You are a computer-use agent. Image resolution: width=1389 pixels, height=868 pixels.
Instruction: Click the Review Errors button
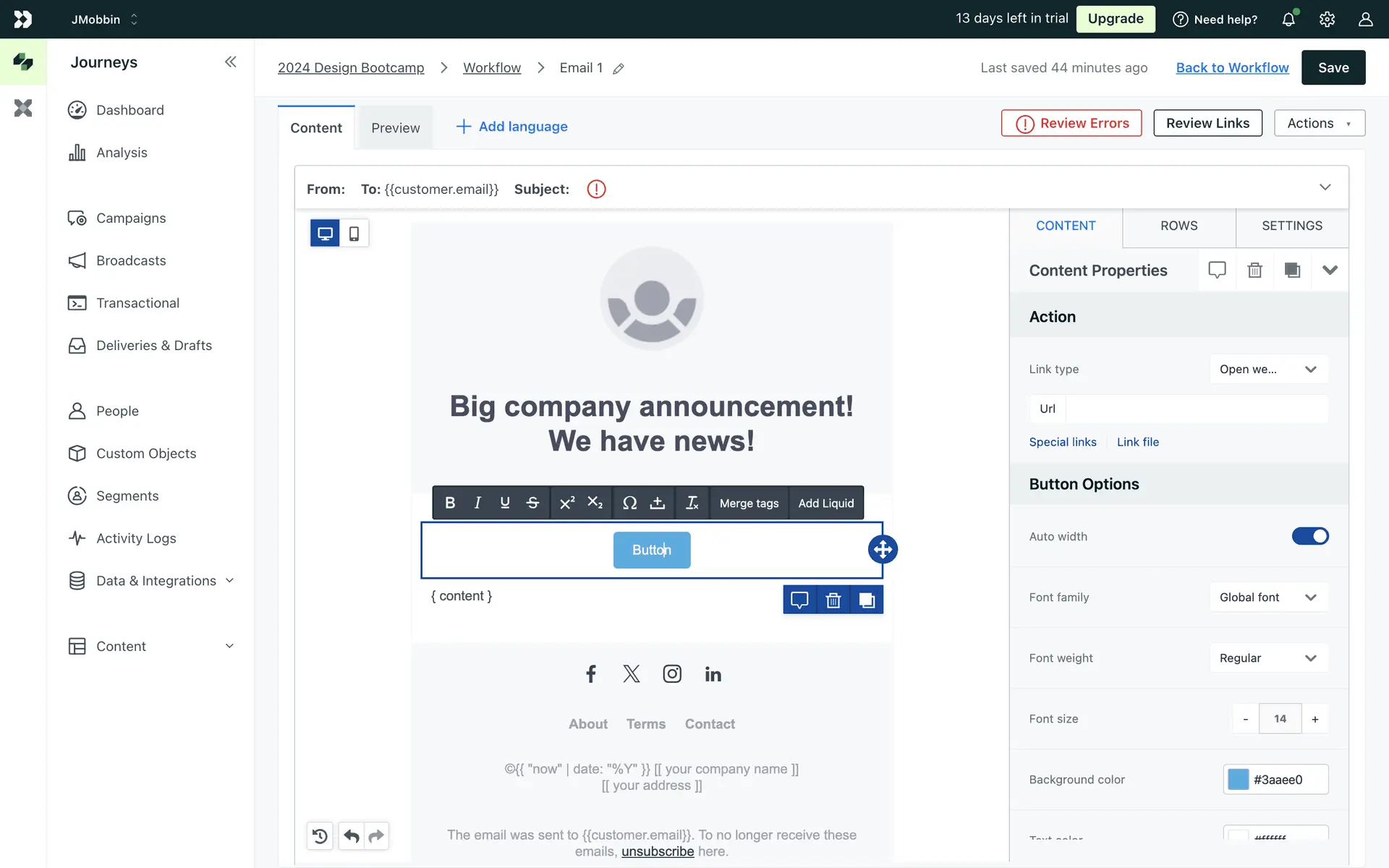tap(1071, 123)
